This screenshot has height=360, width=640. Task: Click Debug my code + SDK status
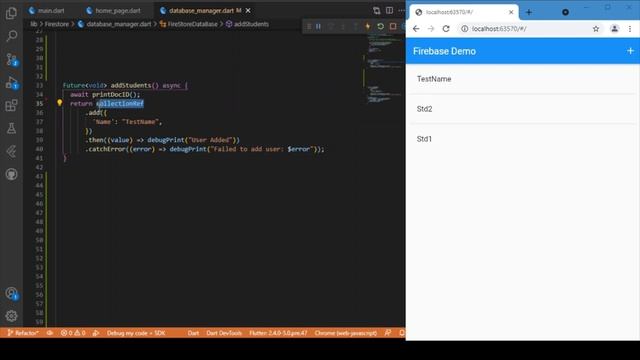(x=136, y=333)
